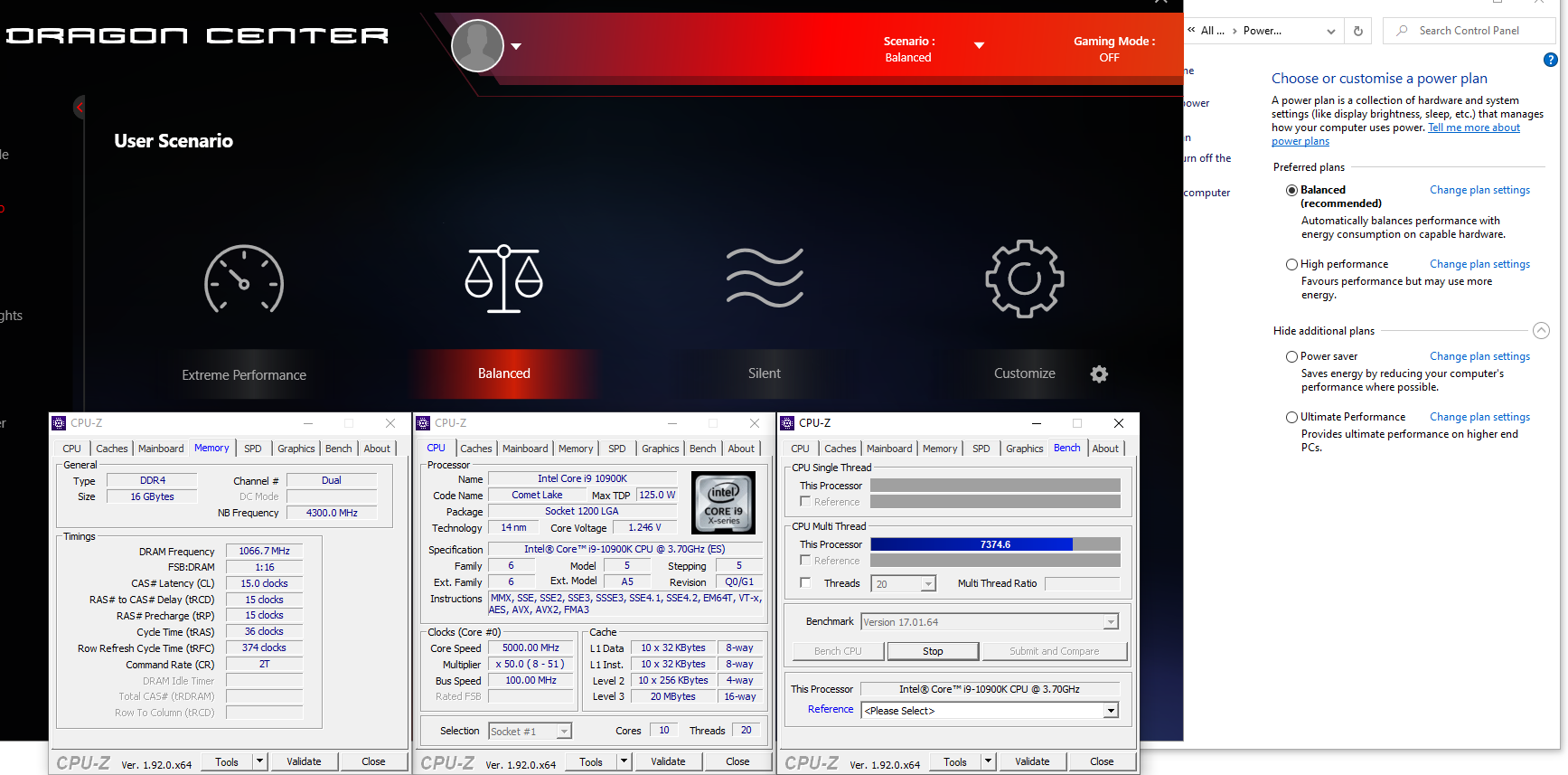Open settings gear next to Customize
Viewport: 1568px width, 775px height.
pos(1099,374)
